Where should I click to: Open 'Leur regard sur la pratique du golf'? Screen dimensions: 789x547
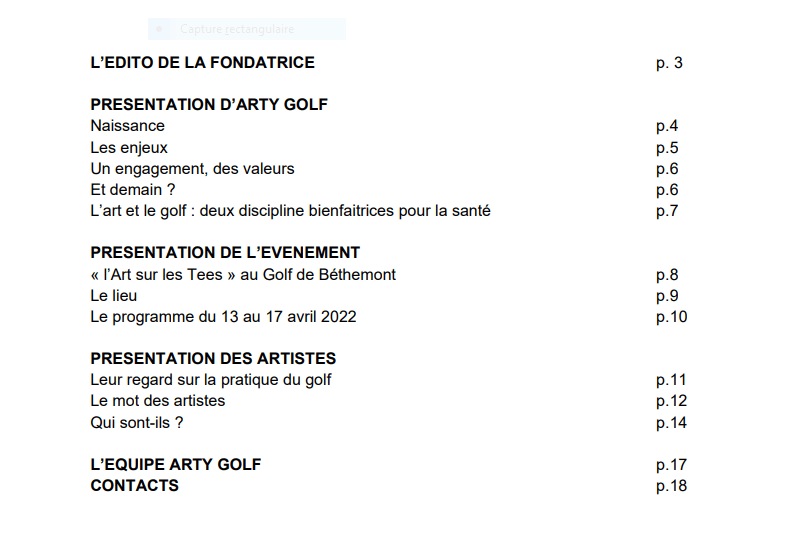tap(211, 380)
